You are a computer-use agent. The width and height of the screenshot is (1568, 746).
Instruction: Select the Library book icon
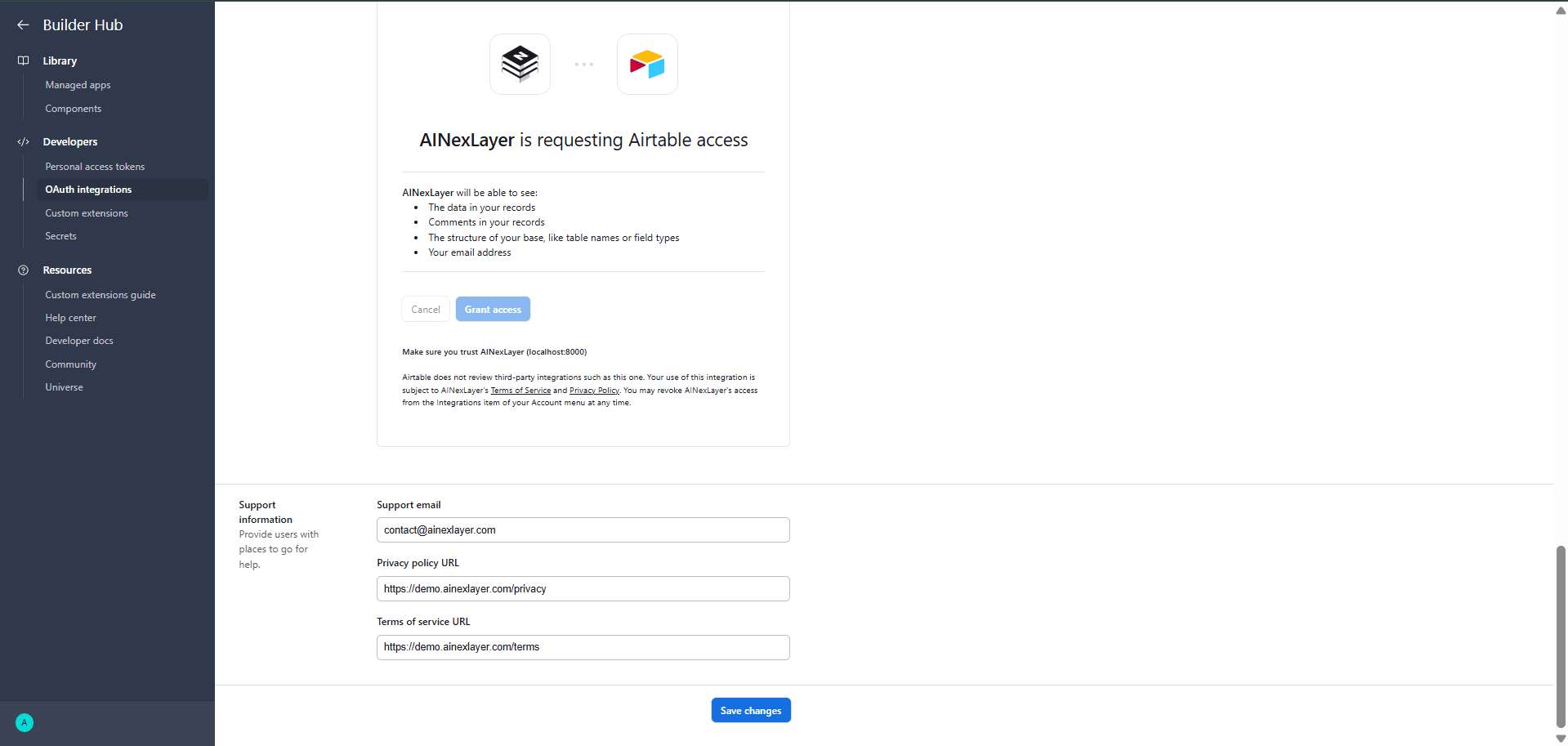pos(23,60)
